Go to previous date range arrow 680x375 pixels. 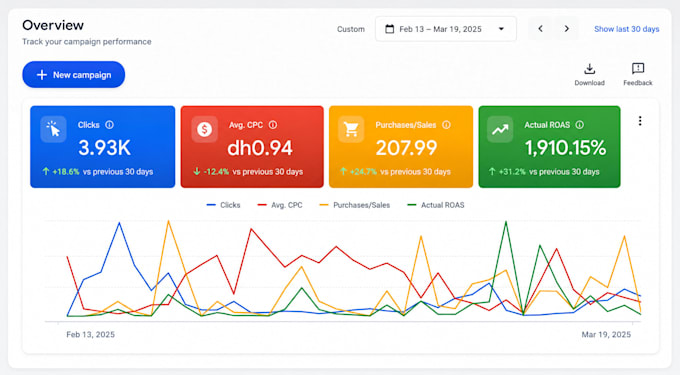point(540,29)
